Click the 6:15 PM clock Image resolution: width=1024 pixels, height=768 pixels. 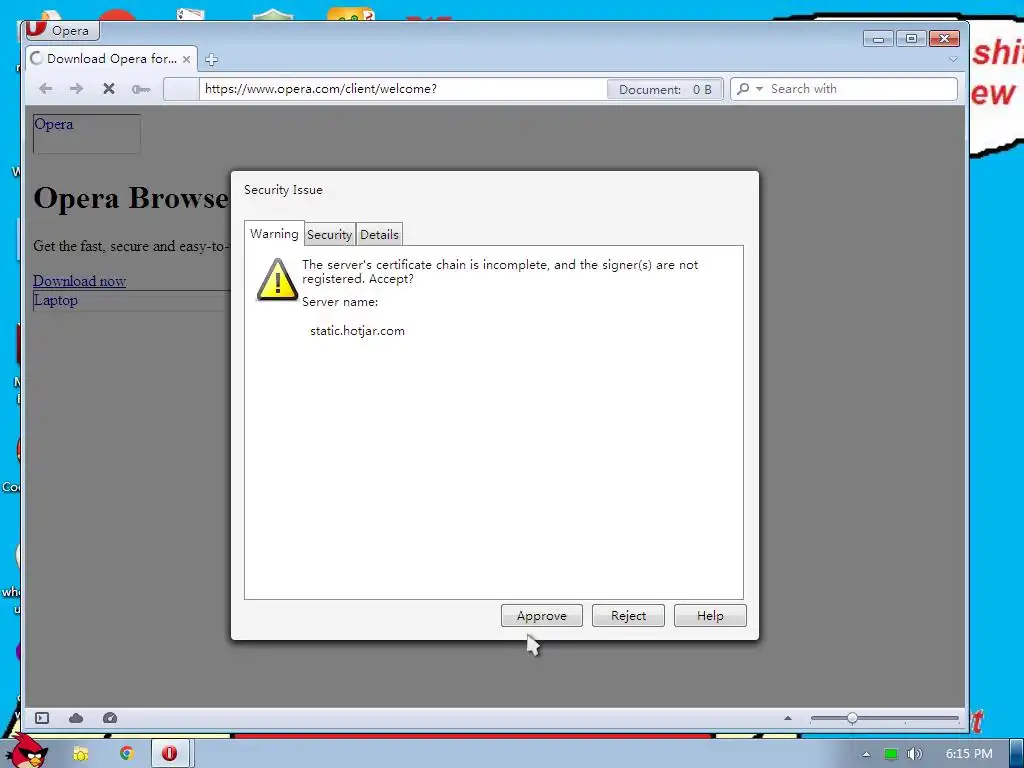(969, 754)
